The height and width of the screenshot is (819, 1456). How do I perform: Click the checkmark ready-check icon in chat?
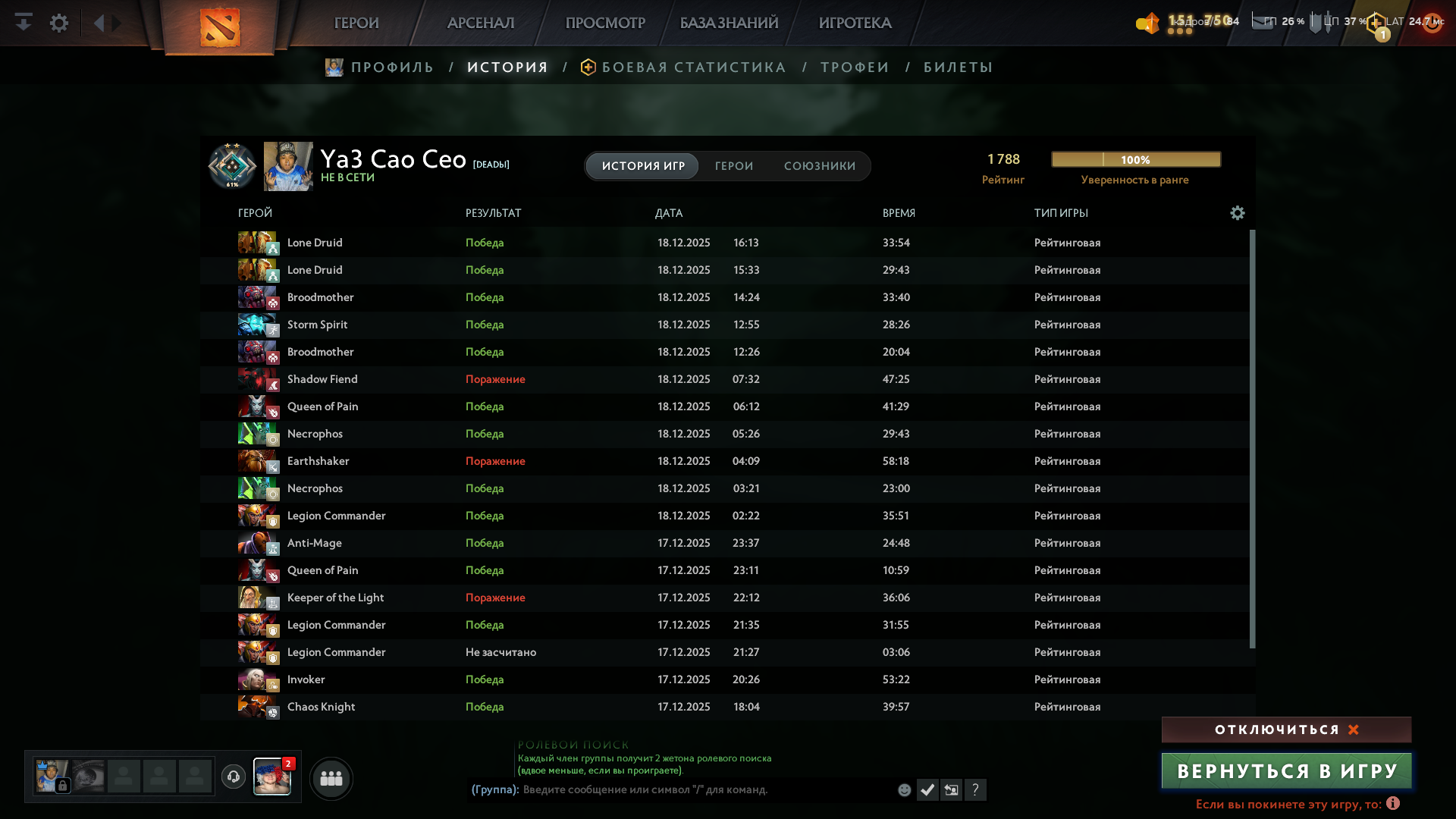pyautogui.click(x=927, y=790)
